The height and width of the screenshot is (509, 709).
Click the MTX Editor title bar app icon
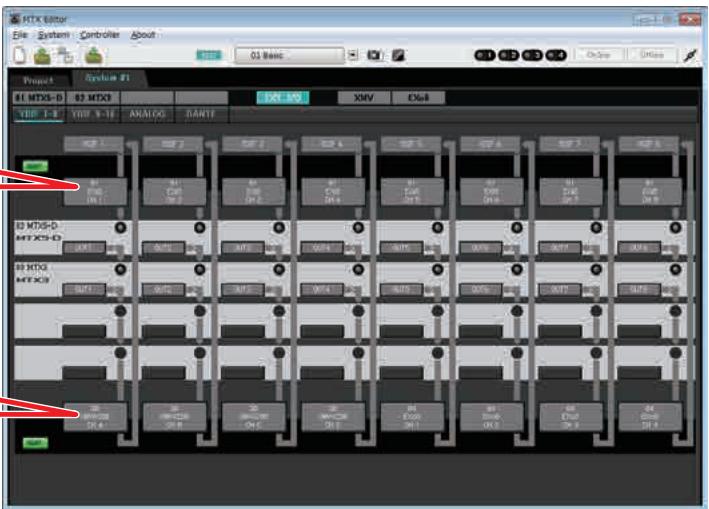point(15,19)
